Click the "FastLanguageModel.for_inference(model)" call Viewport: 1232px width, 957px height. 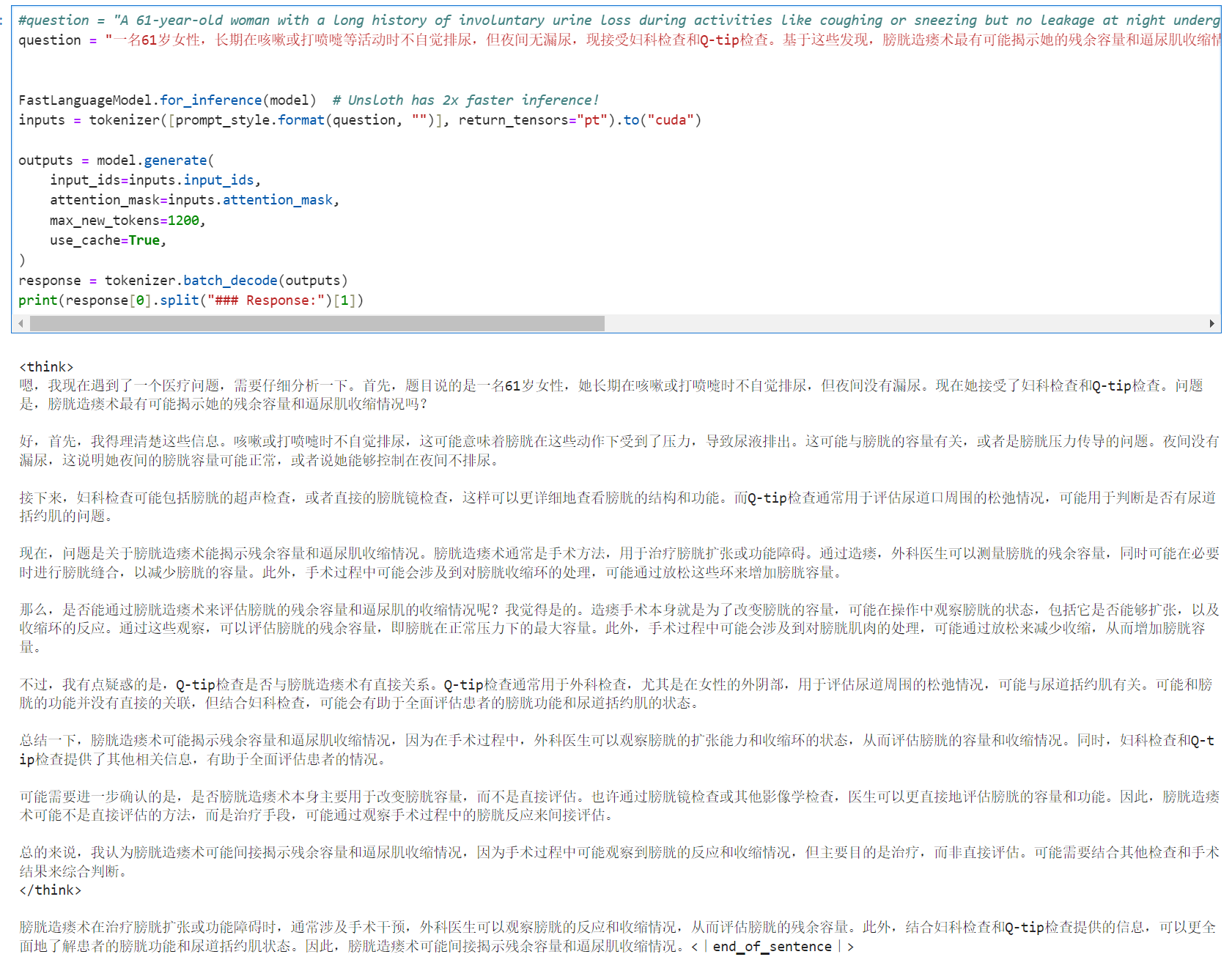(167, 100)
